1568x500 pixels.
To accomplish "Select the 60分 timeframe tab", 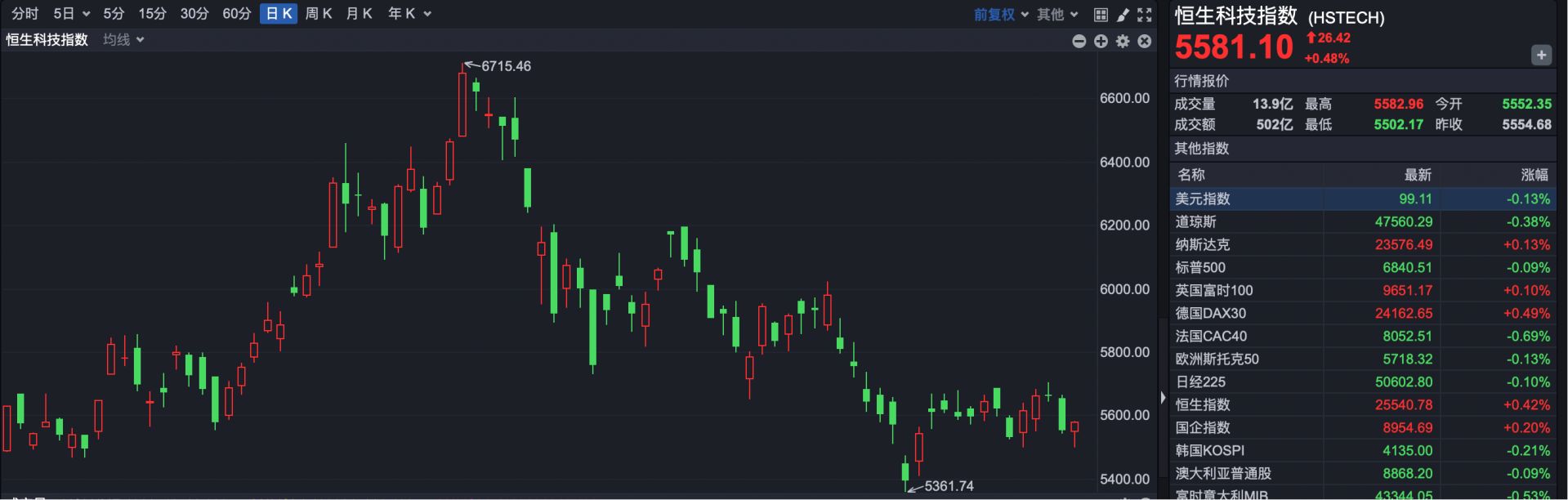I will click(x=236, y=14).
